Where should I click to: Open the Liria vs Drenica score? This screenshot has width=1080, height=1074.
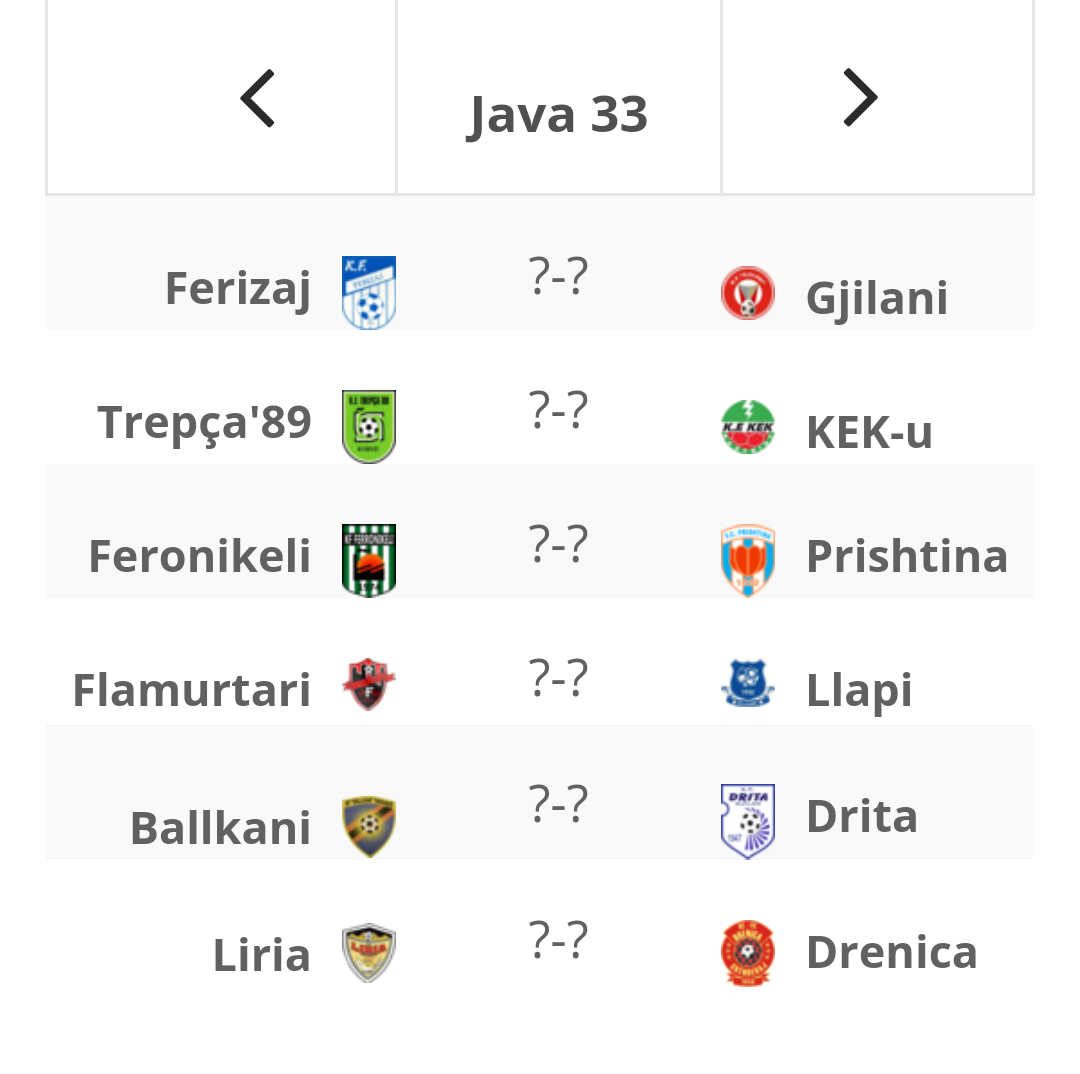pos(559,940)
